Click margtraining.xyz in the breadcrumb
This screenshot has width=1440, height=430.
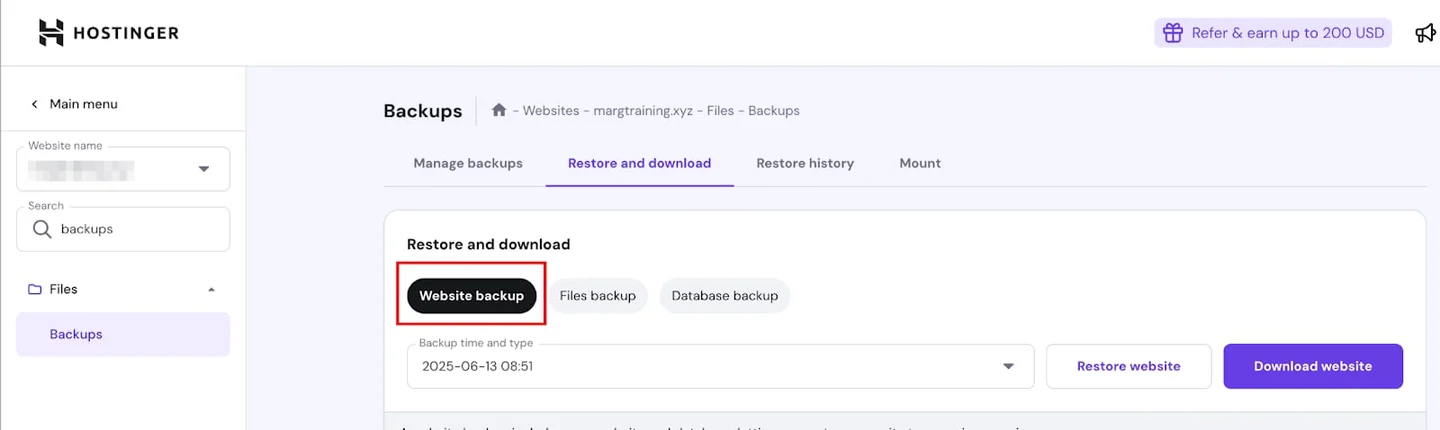(644, 111)
